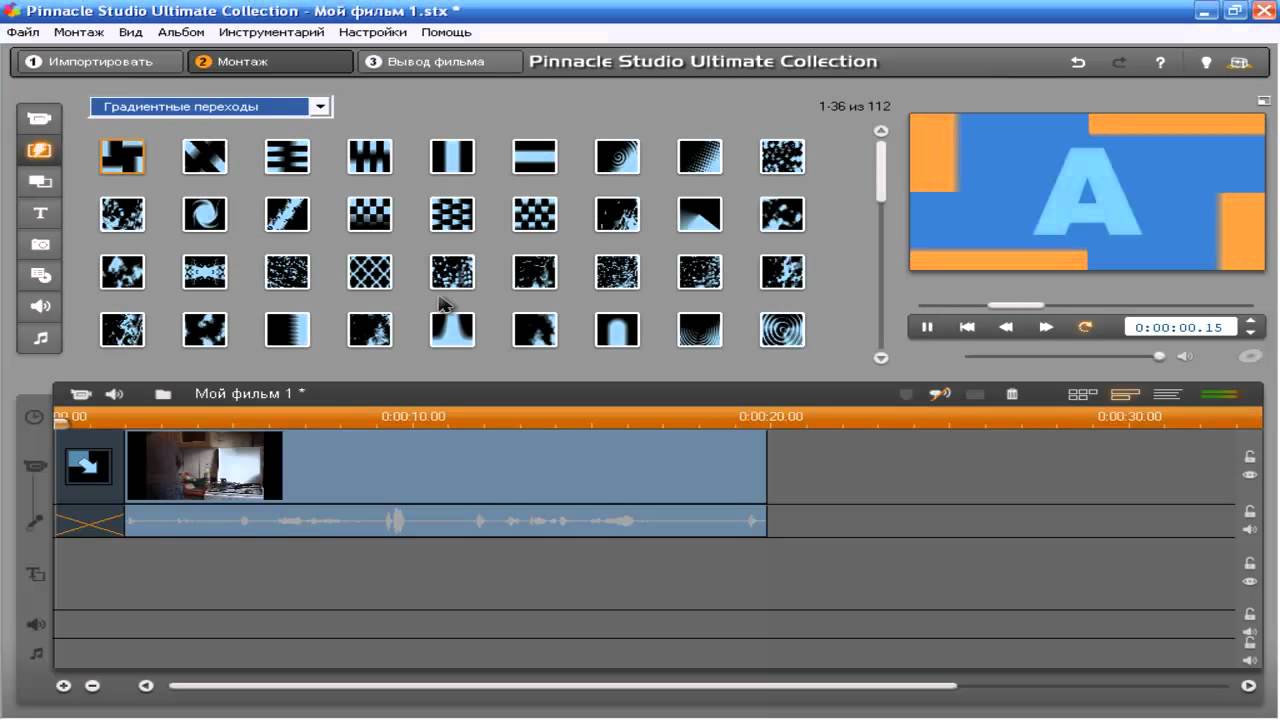The height and width of the screenshot is (720, 1280).
Task: Mute the original audio track
Action: (1250, 529)
